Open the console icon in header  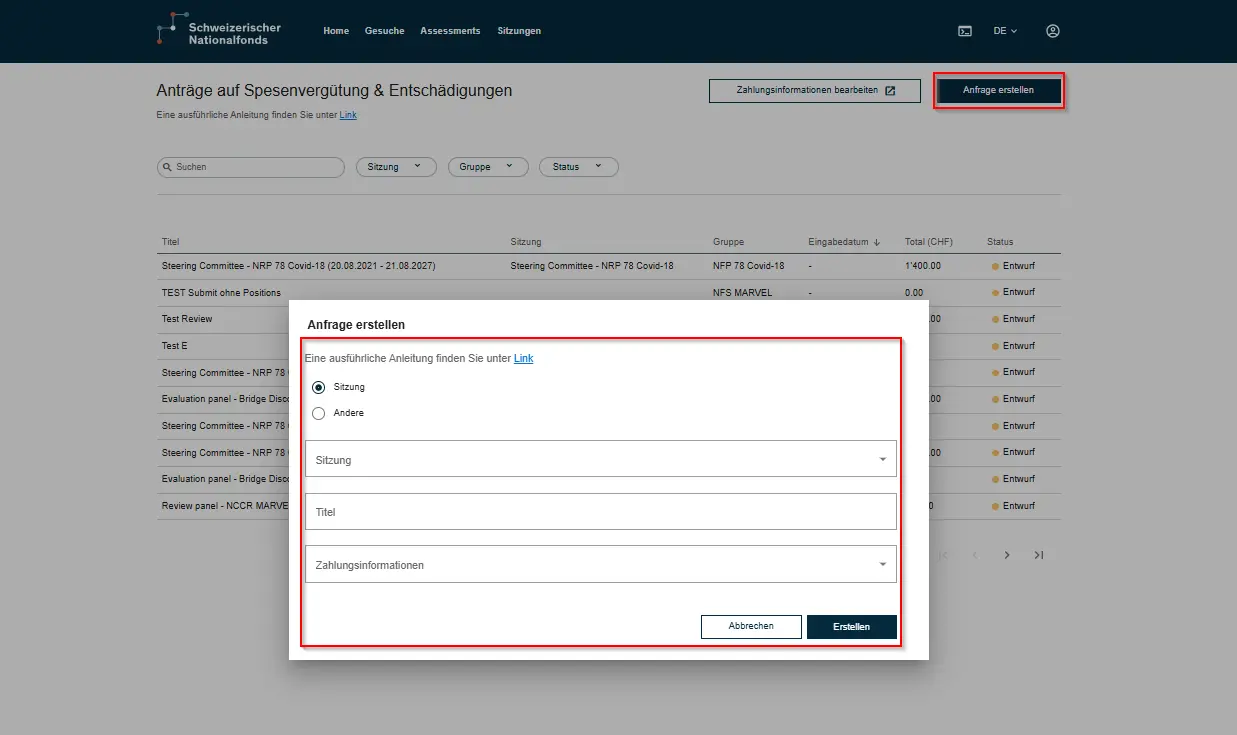coord(965,31)
